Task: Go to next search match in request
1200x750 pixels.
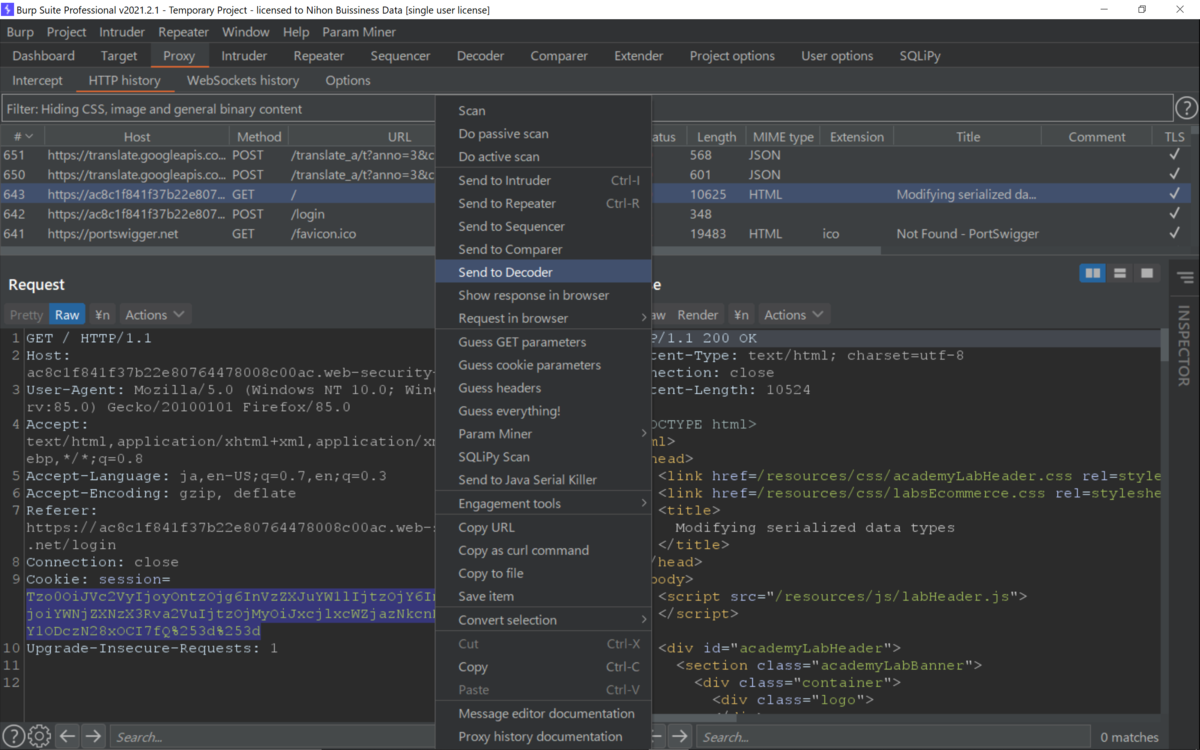Action: tap(93, 736)
